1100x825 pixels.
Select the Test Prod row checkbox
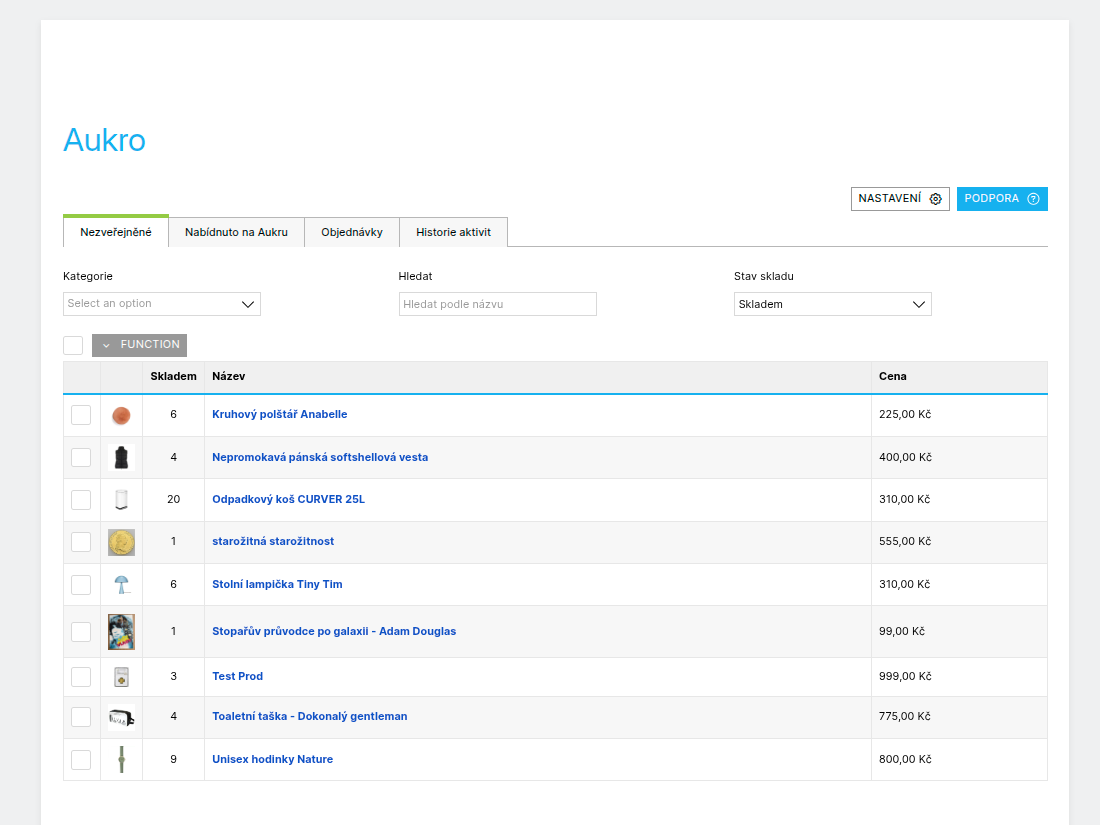coord(81,677)
